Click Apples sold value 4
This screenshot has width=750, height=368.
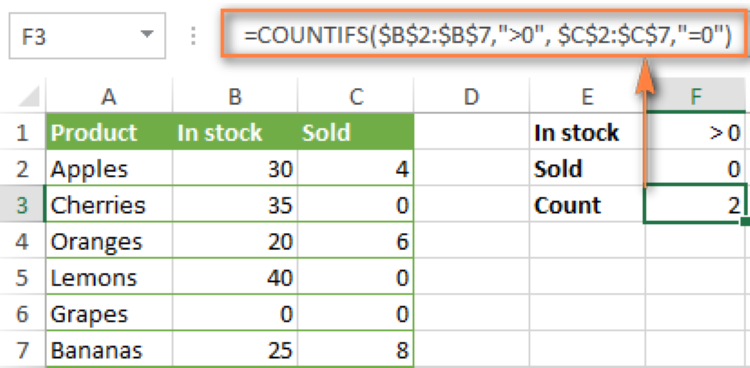(x=356, y=168)
